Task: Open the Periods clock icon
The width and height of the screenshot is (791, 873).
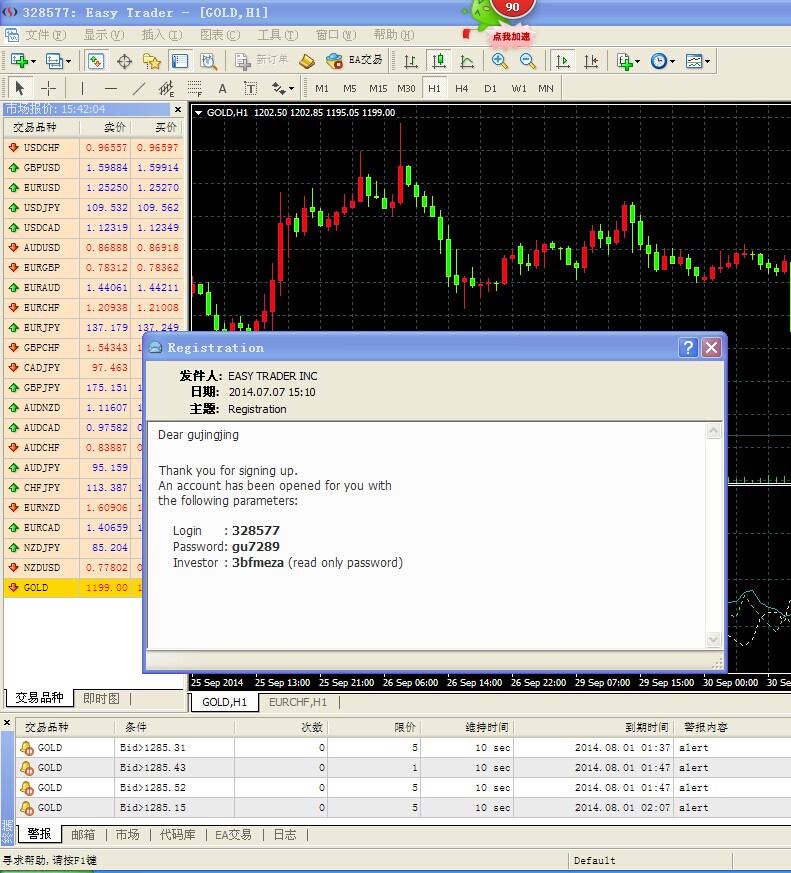Action: [x=659, y=61]
